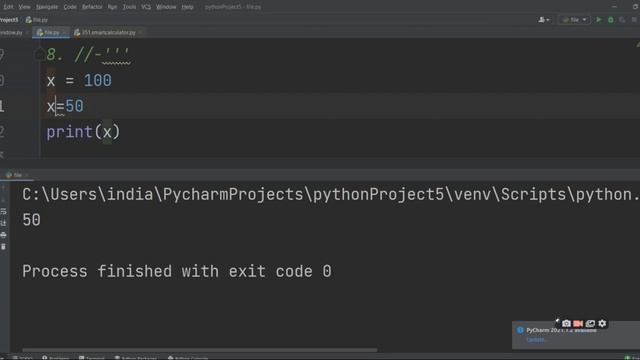The height and width of the screenshot is (360, 640).
Task: Open the View menu
Action: (x=24, y=7)
